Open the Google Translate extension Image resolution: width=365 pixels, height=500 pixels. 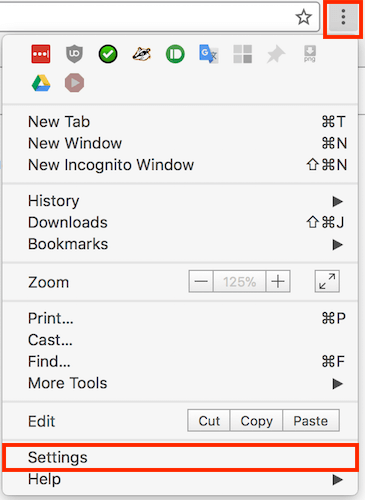(209, 54)
